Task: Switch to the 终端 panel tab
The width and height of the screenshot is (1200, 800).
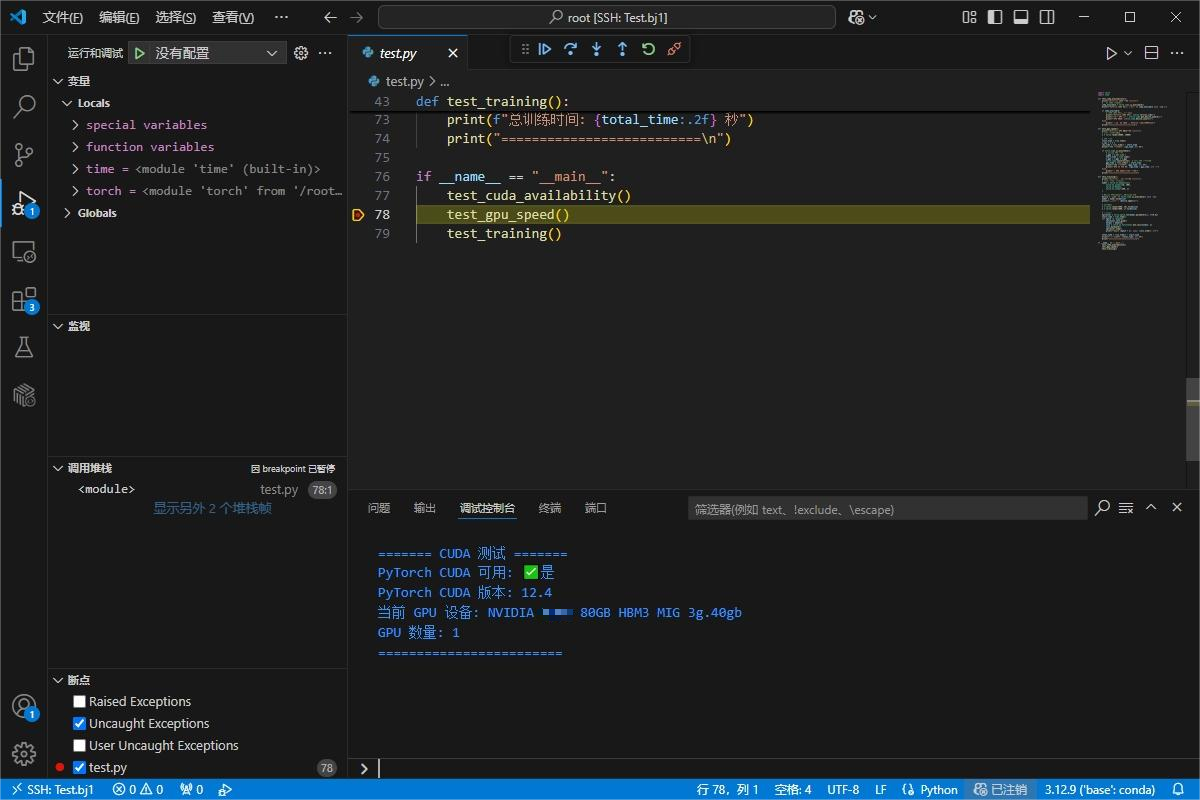Action: [x=549, y=507]
